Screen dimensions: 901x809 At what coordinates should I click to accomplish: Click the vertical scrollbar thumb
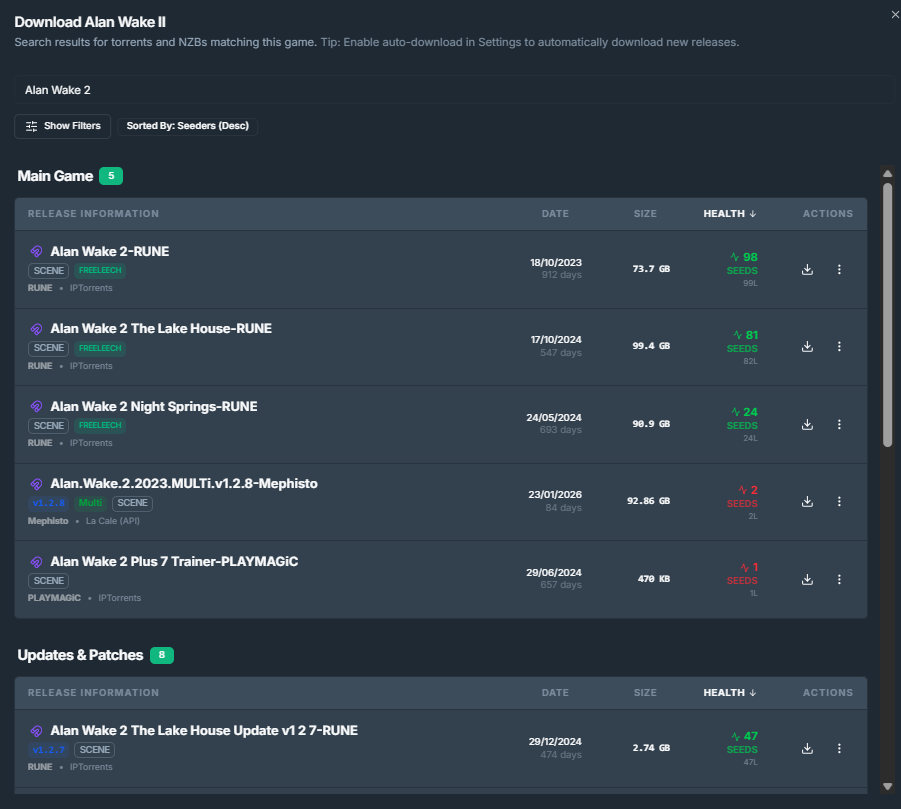click(887, 314)
